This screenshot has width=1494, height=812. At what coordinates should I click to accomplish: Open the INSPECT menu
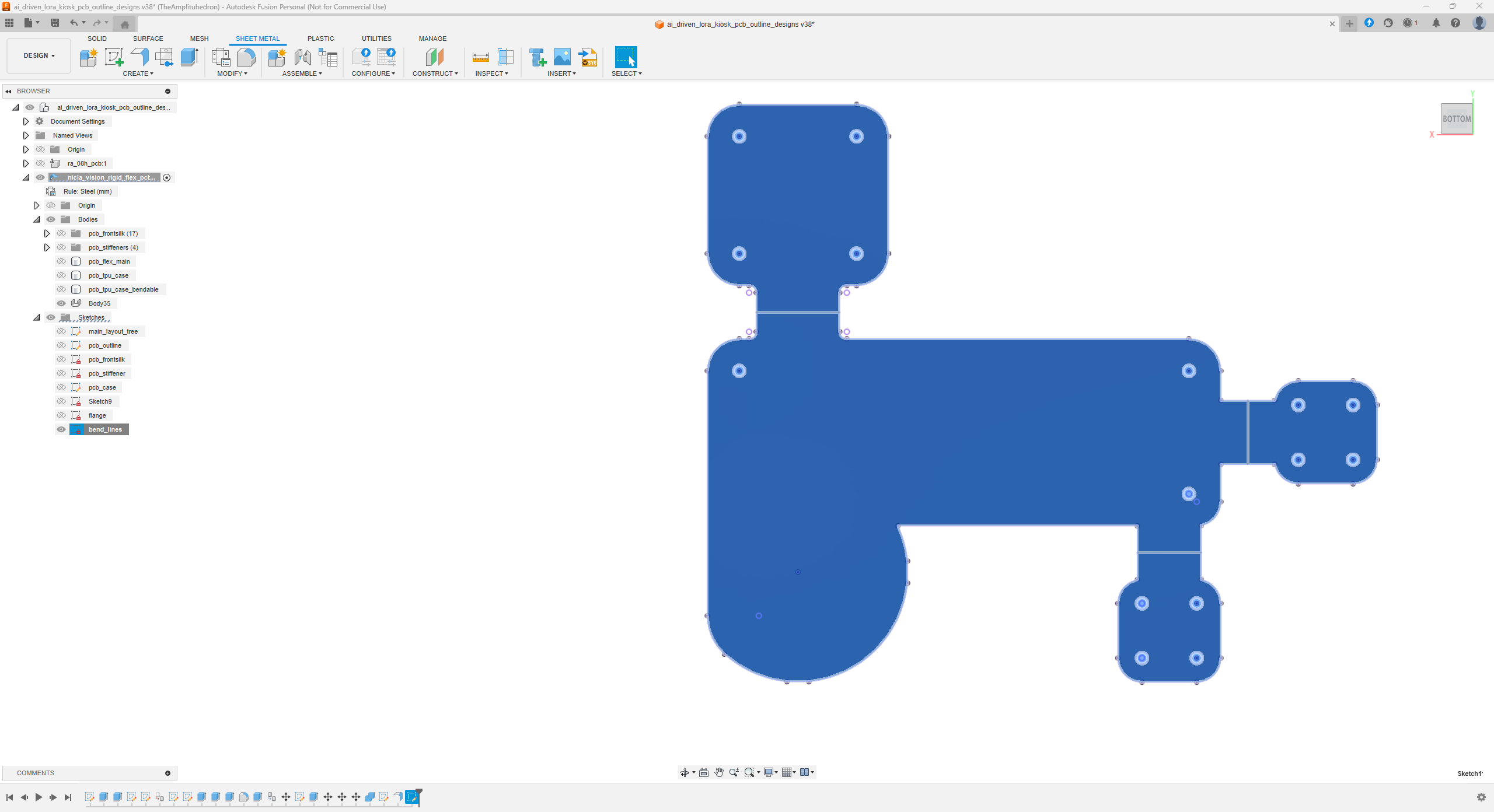point(491,73)
